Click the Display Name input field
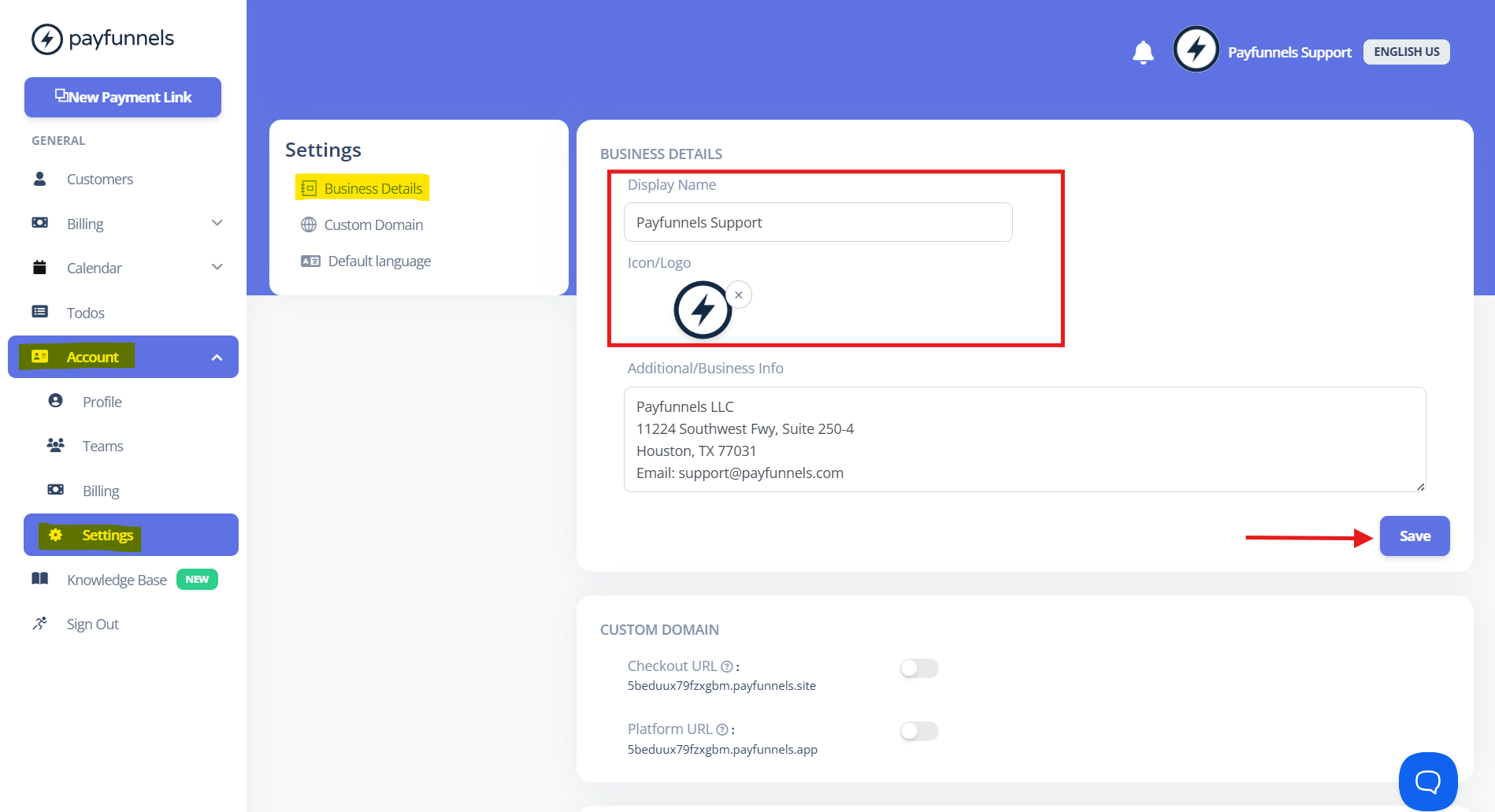Image resolution: width=1495 pixels, height=812 pixels. [818, 222]
